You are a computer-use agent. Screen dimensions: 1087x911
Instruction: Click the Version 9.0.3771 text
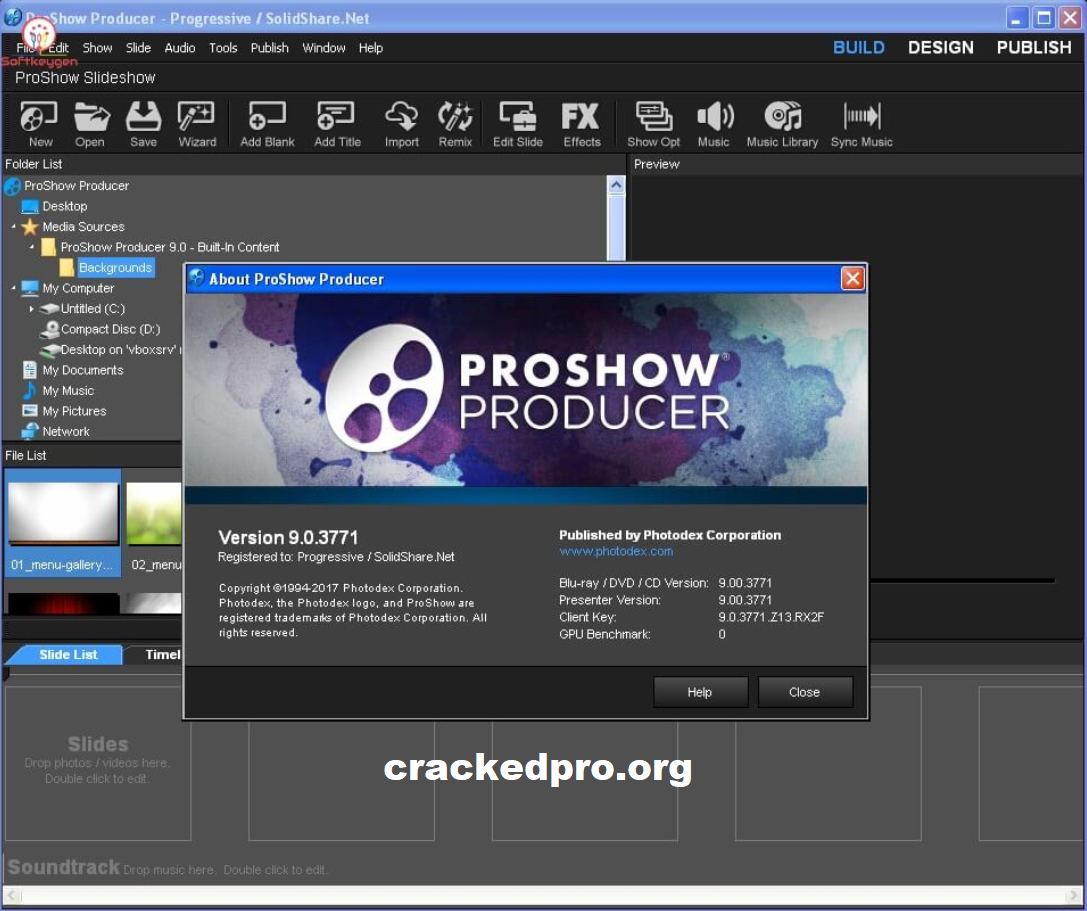(x=288, y=537)
